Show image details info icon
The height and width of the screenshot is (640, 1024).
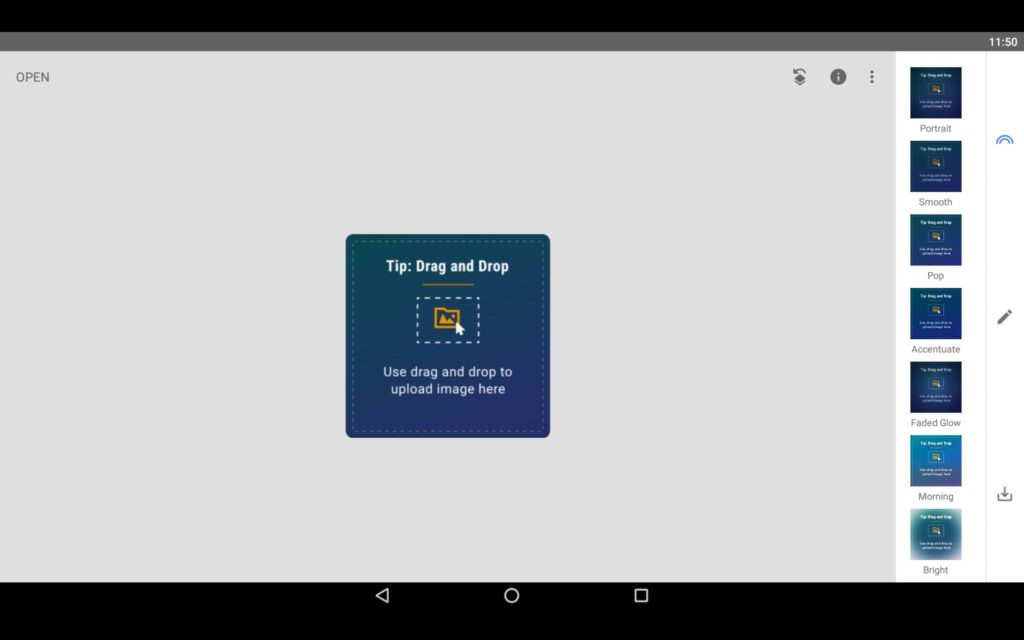point(838,77)
